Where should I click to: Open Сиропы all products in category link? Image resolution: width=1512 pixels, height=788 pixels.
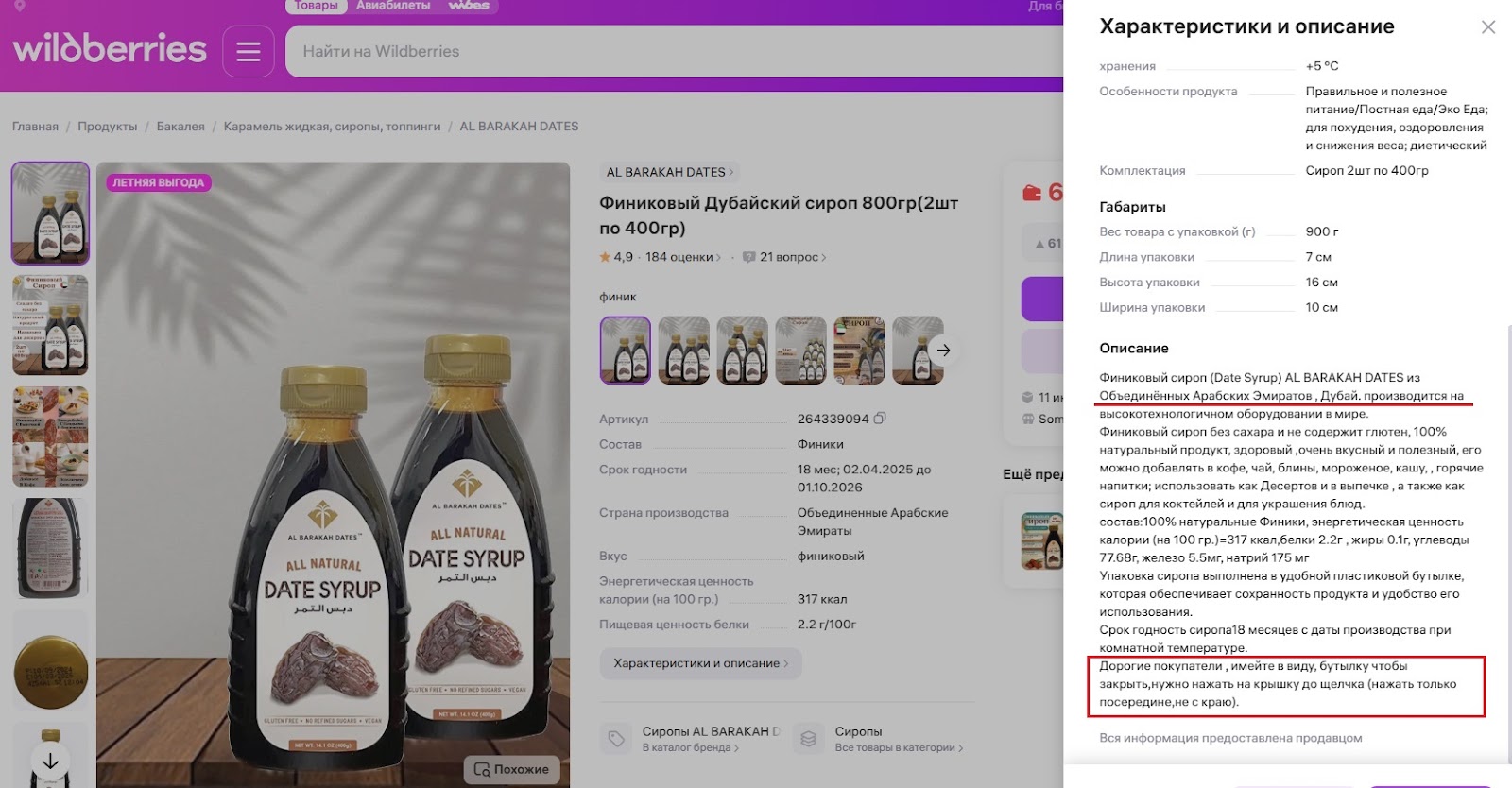tap(879, 739)
